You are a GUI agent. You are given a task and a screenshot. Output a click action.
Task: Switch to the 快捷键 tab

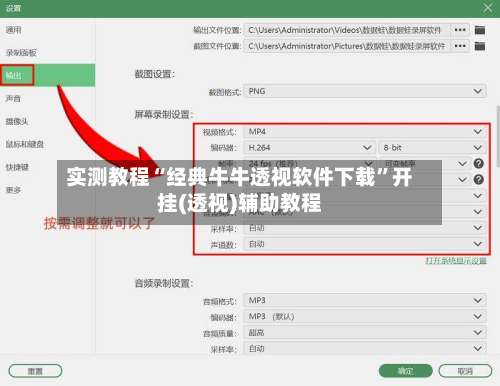[x=17, y=167]
